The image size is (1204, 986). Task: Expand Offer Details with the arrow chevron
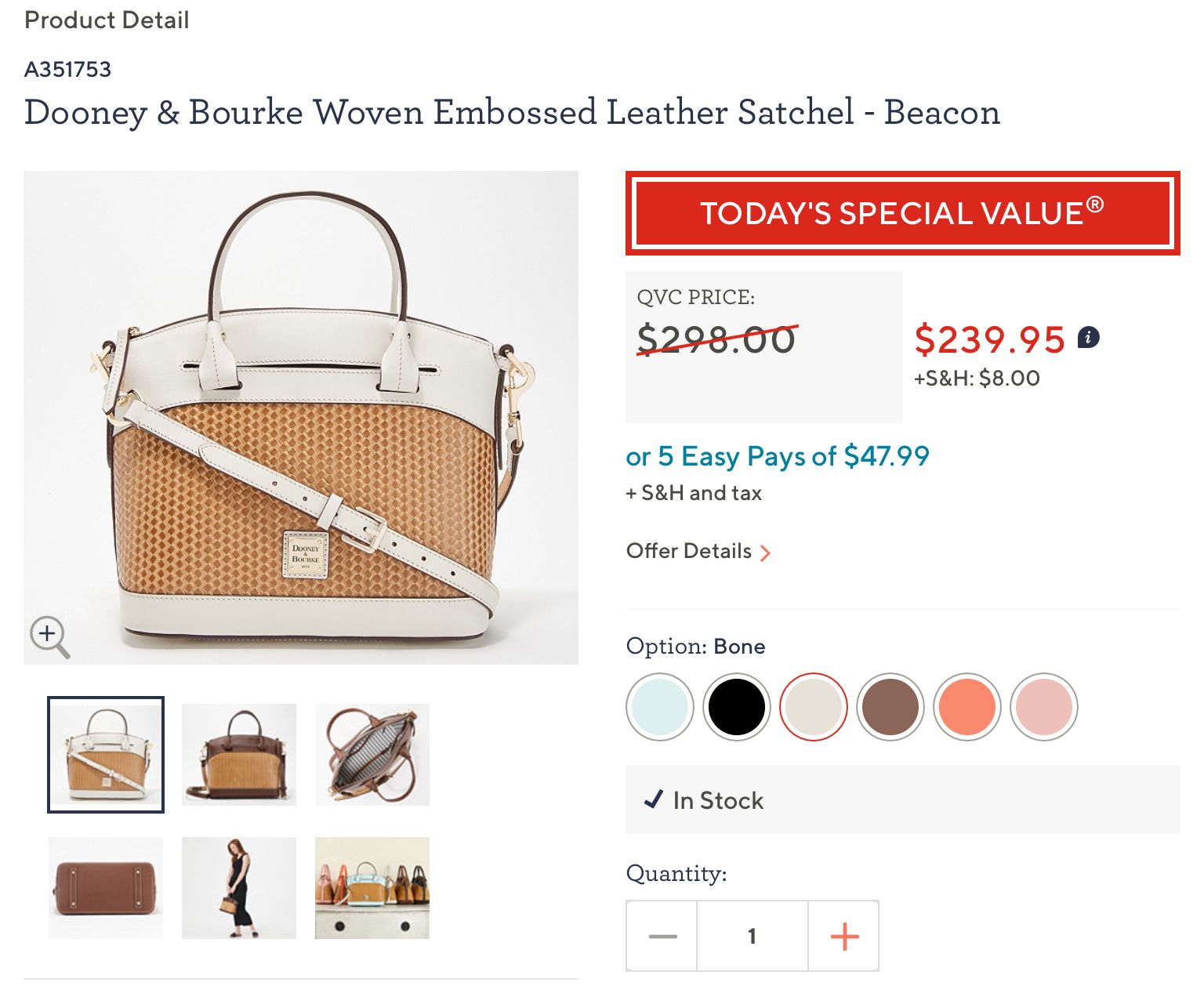point(765,553)
